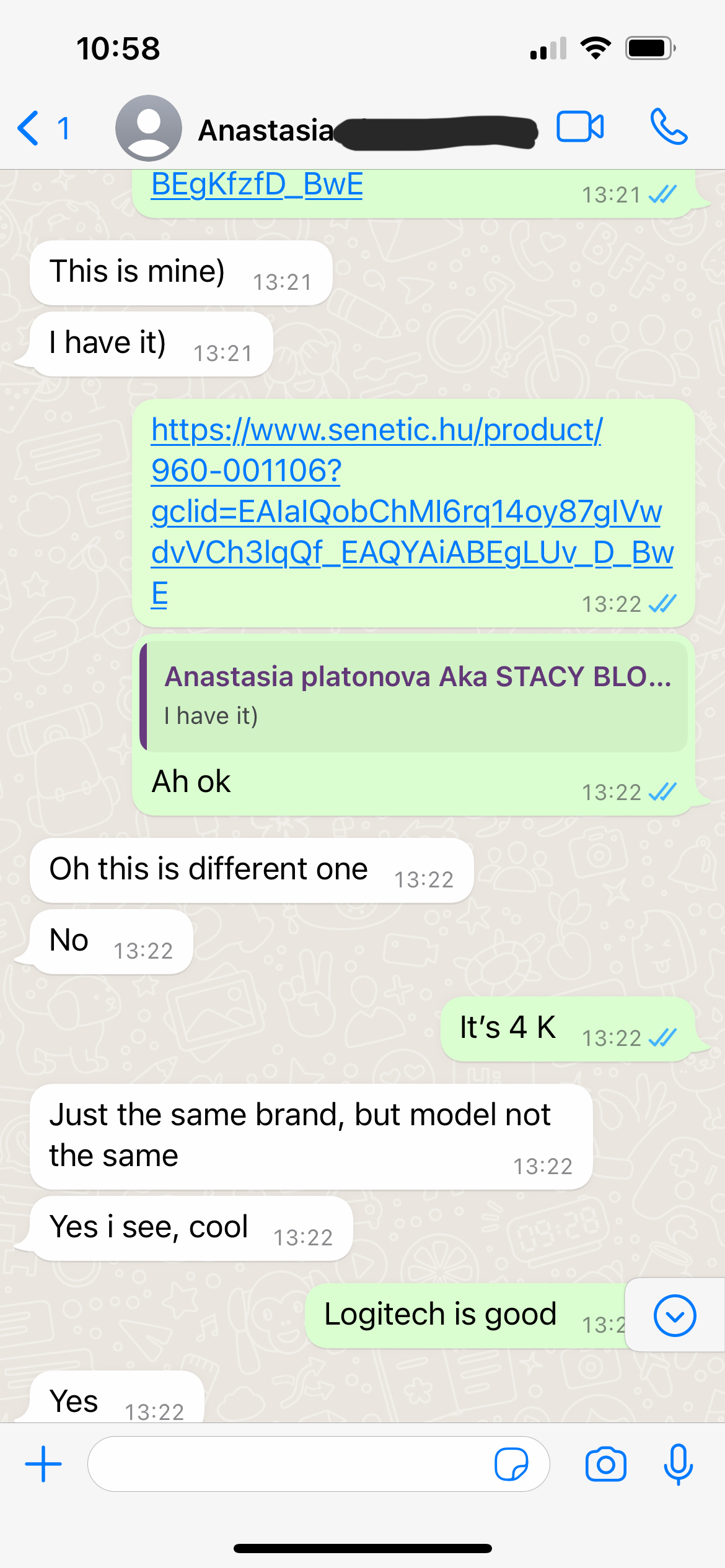Start a voice call via phone icon
The width and height of the screenshot is (725, 1568).
[669, 127]
